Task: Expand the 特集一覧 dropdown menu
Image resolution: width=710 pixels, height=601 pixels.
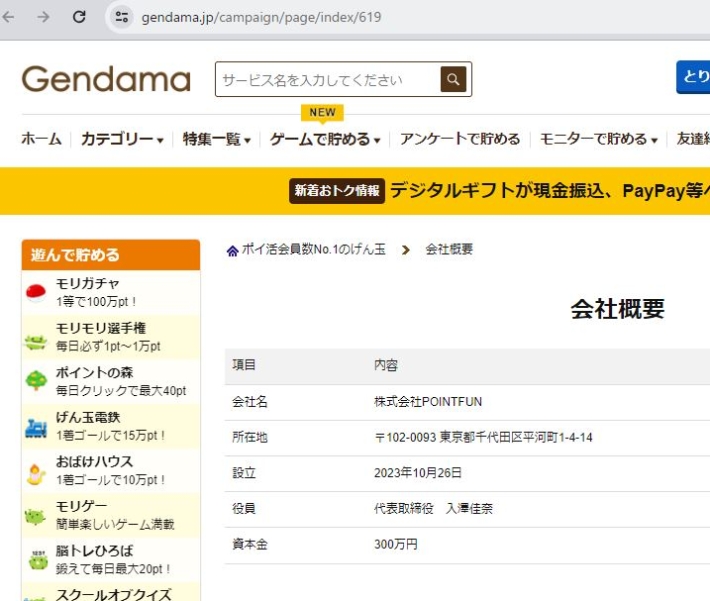Action: 216,139
